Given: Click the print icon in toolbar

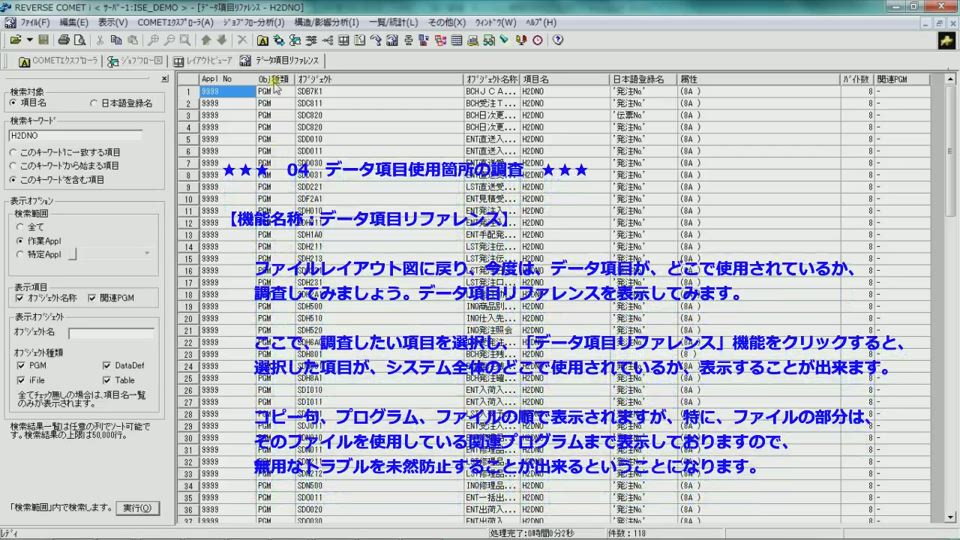Looking at the screenshot, I should pos(64,40).
